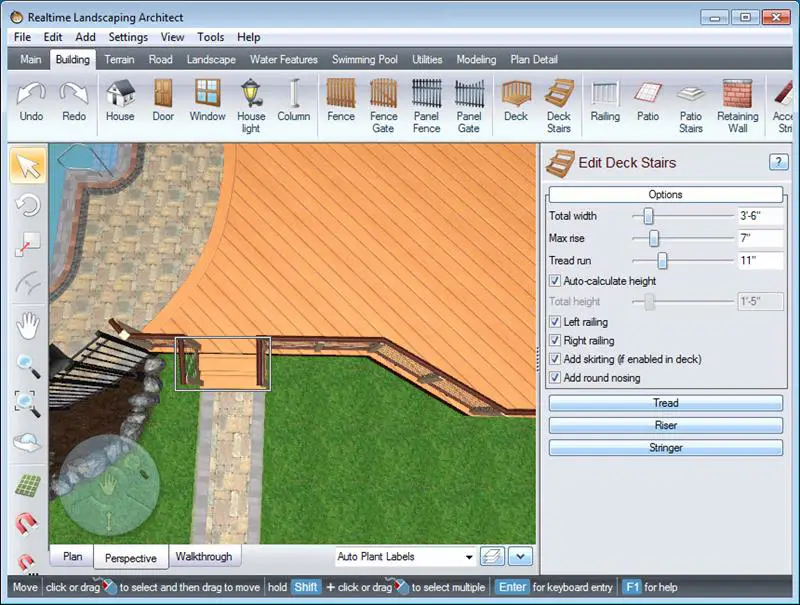Select the Patio Stairs tool
The image size is (800, 605).
tap(691, 107)
